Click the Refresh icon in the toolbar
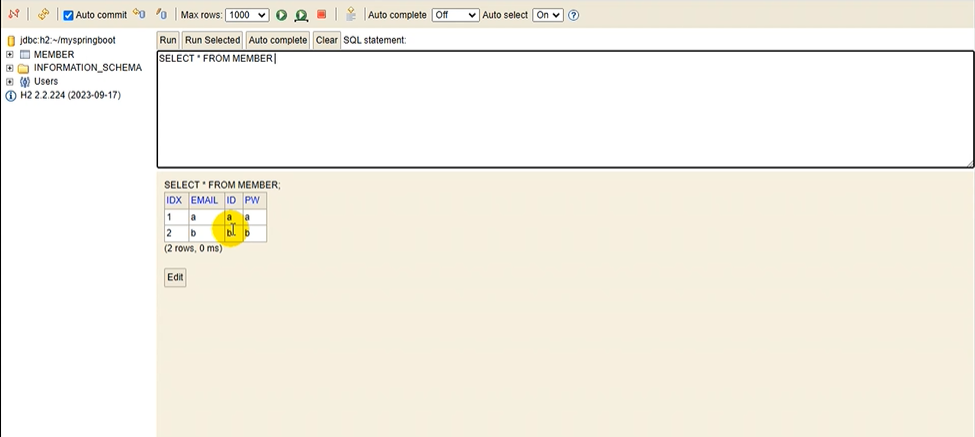Screen dimensions: 975x437 click(x=43, y=14)
